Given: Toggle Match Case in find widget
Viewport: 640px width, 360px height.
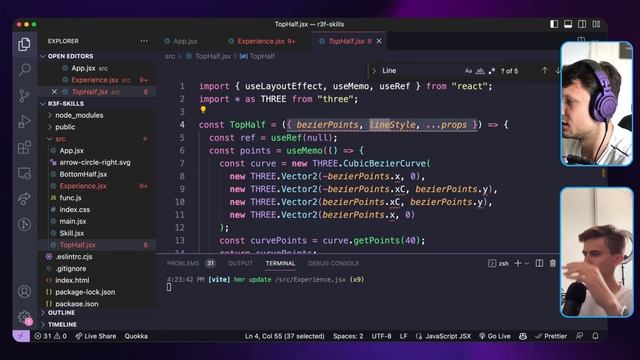Looking at the screenshot, I should [468, 71].
